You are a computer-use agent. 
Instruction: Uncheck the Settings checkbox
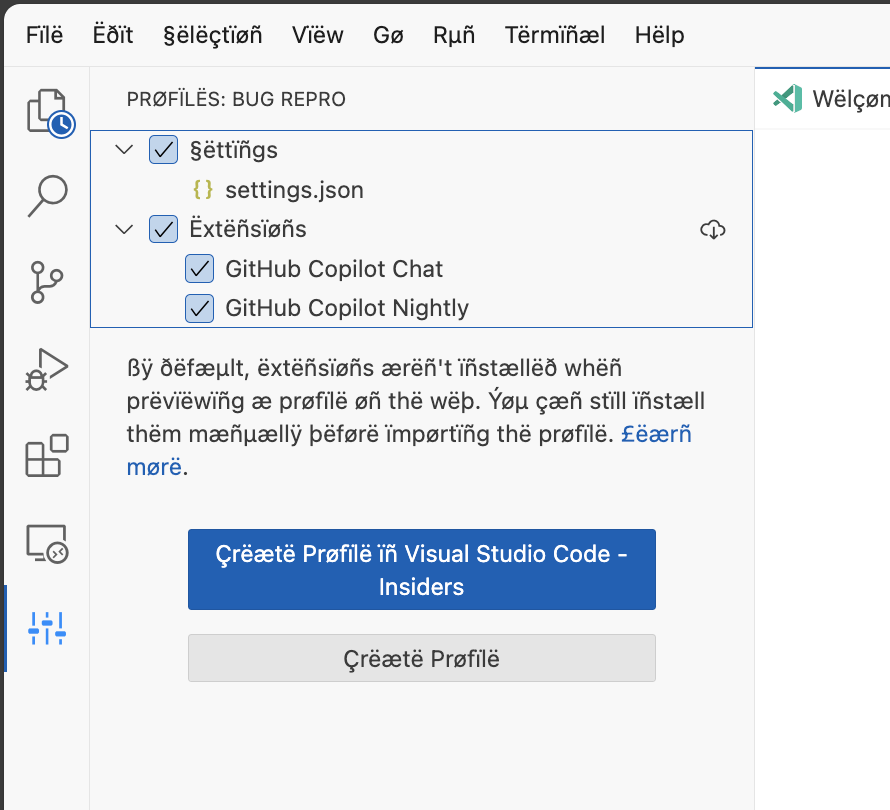coord(163,149)
